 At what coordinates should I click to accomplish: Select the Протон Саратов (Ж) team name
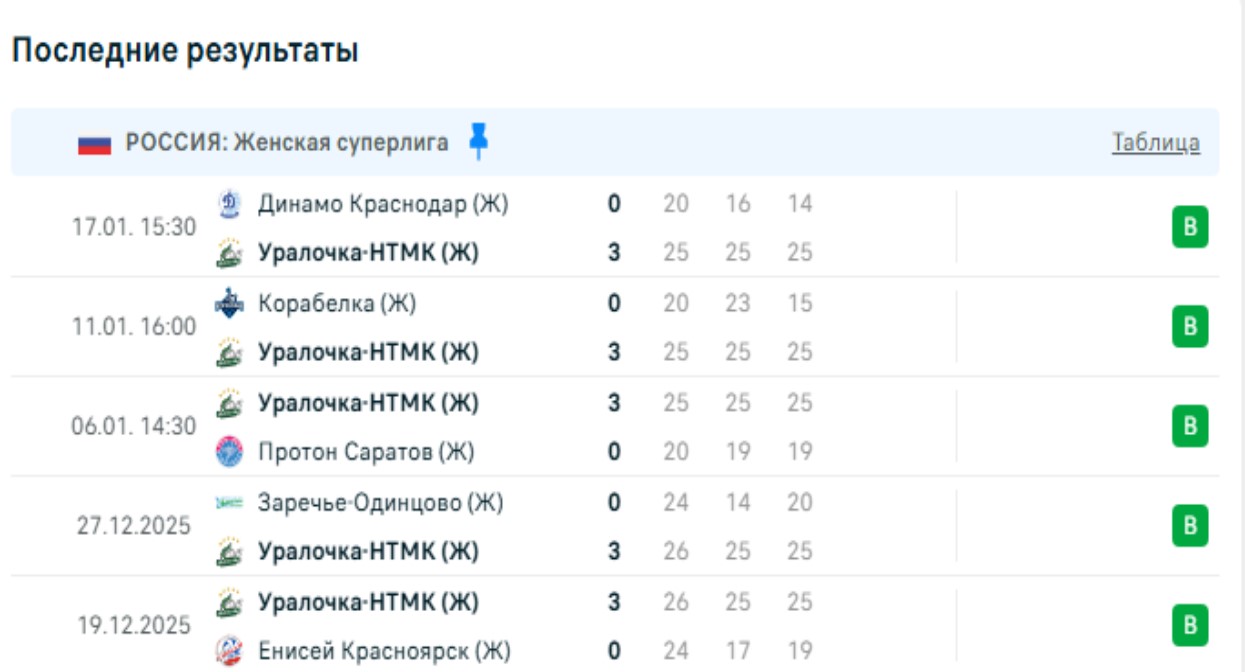pyautogui.click(x=366, y=452)
